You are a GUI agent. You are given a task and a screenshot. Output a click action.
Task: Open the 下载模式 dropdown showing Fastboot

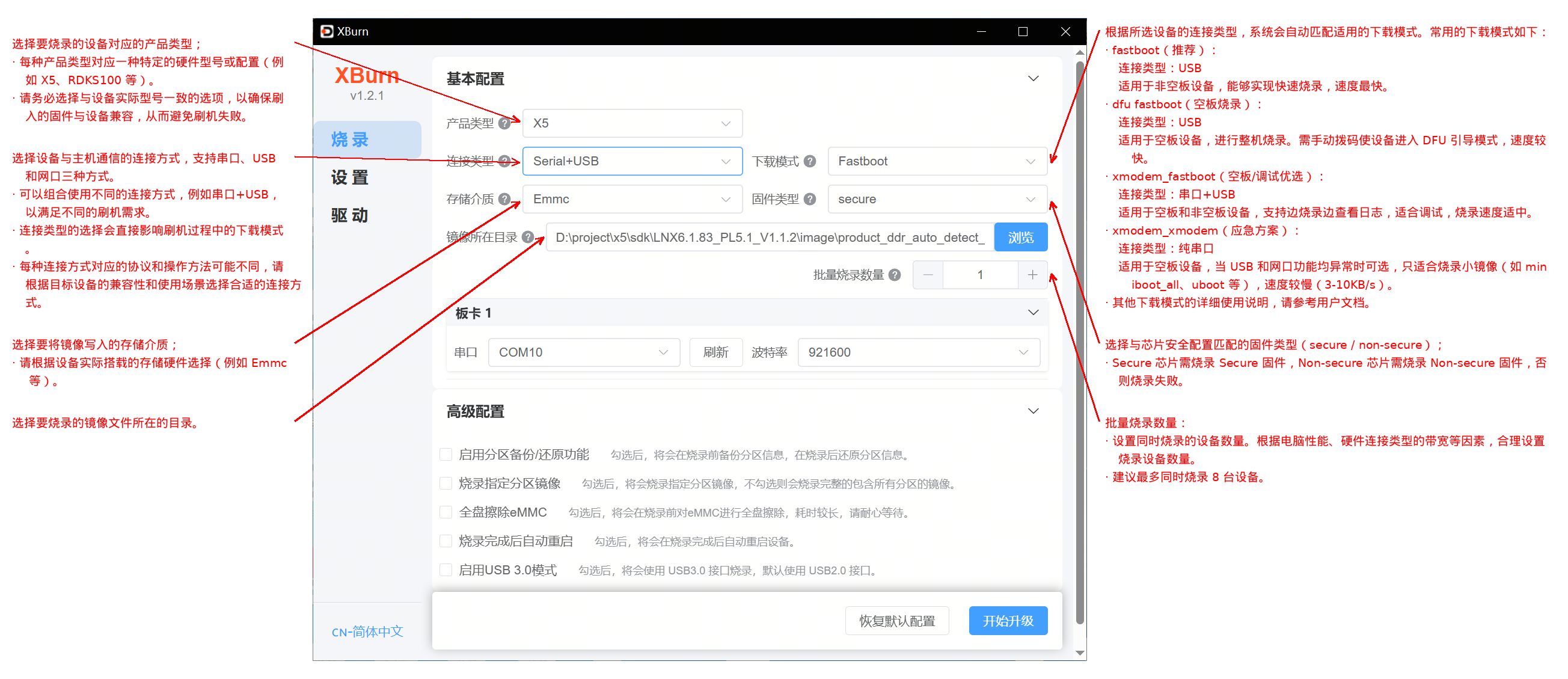tap(937, 161)
